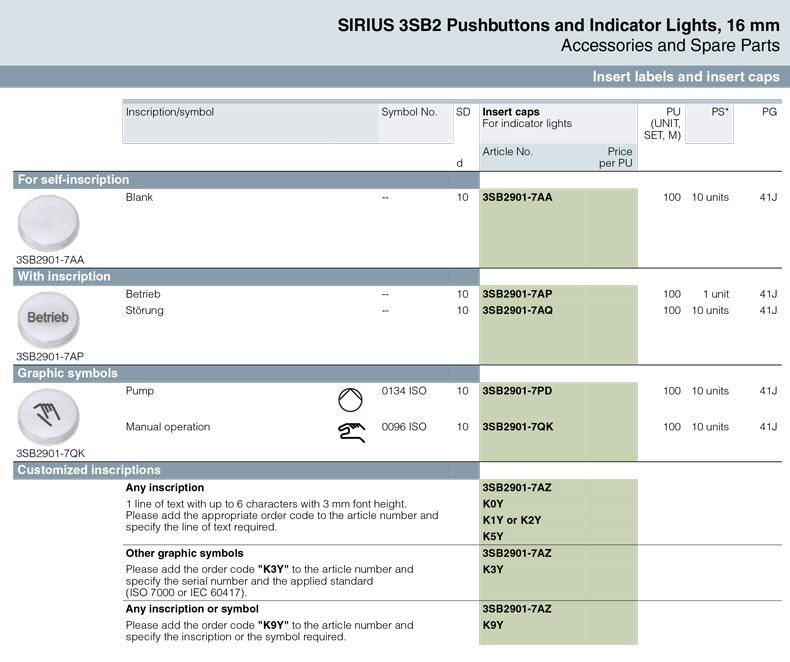Open article number 3SB2901-7PD

[517, 391]
